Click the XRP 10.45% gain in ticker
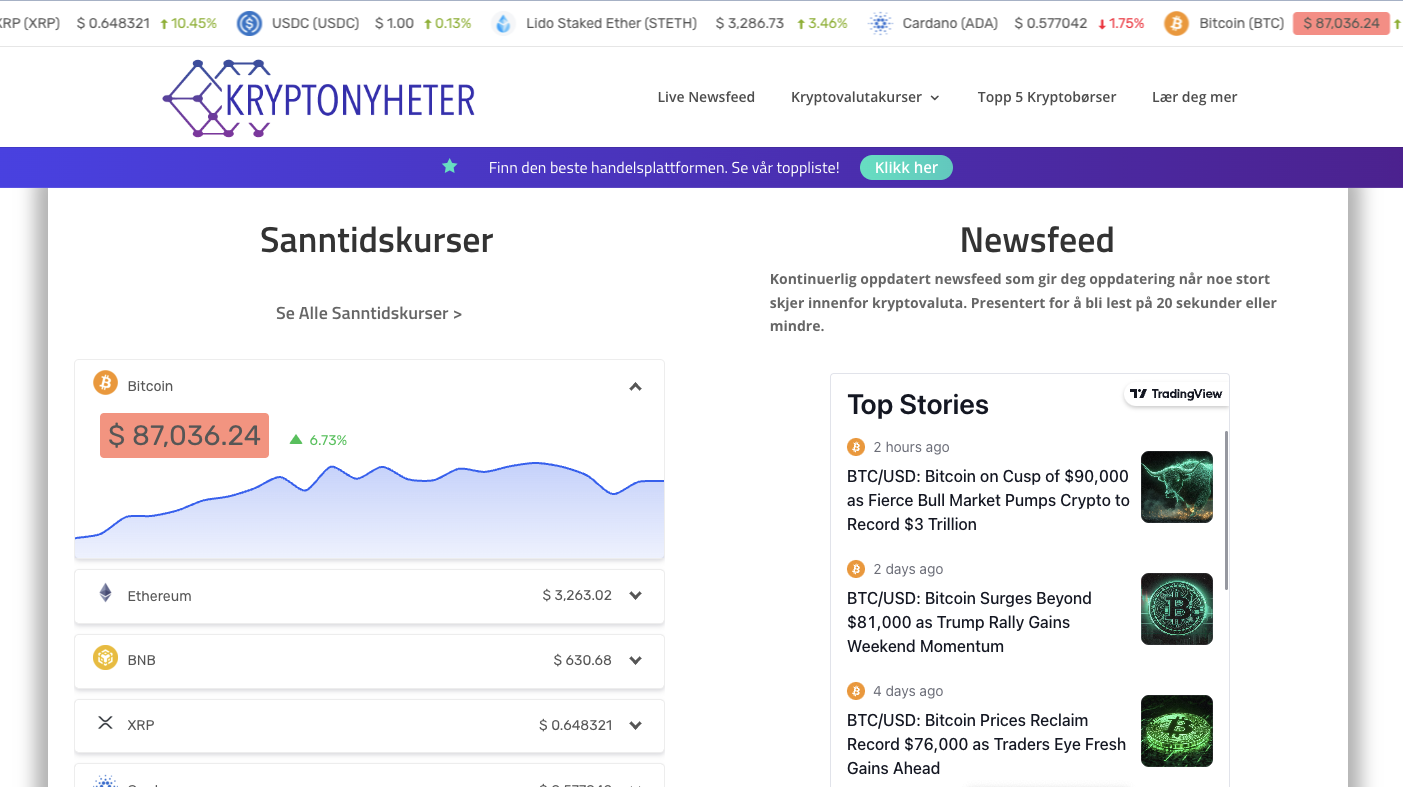 click(188, 23)
